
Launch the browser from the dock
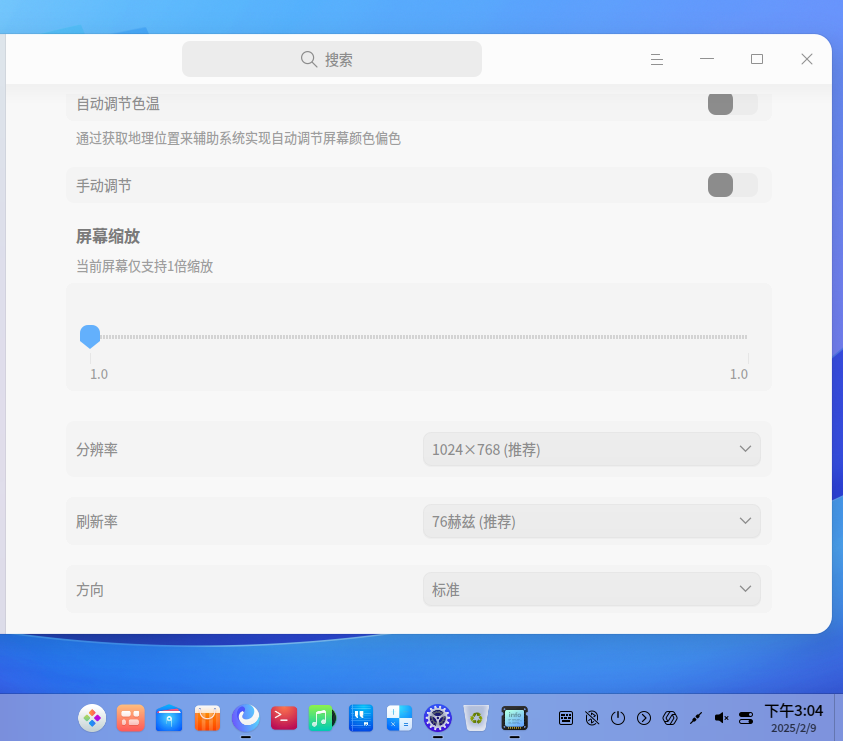click(x=246, y=718)
